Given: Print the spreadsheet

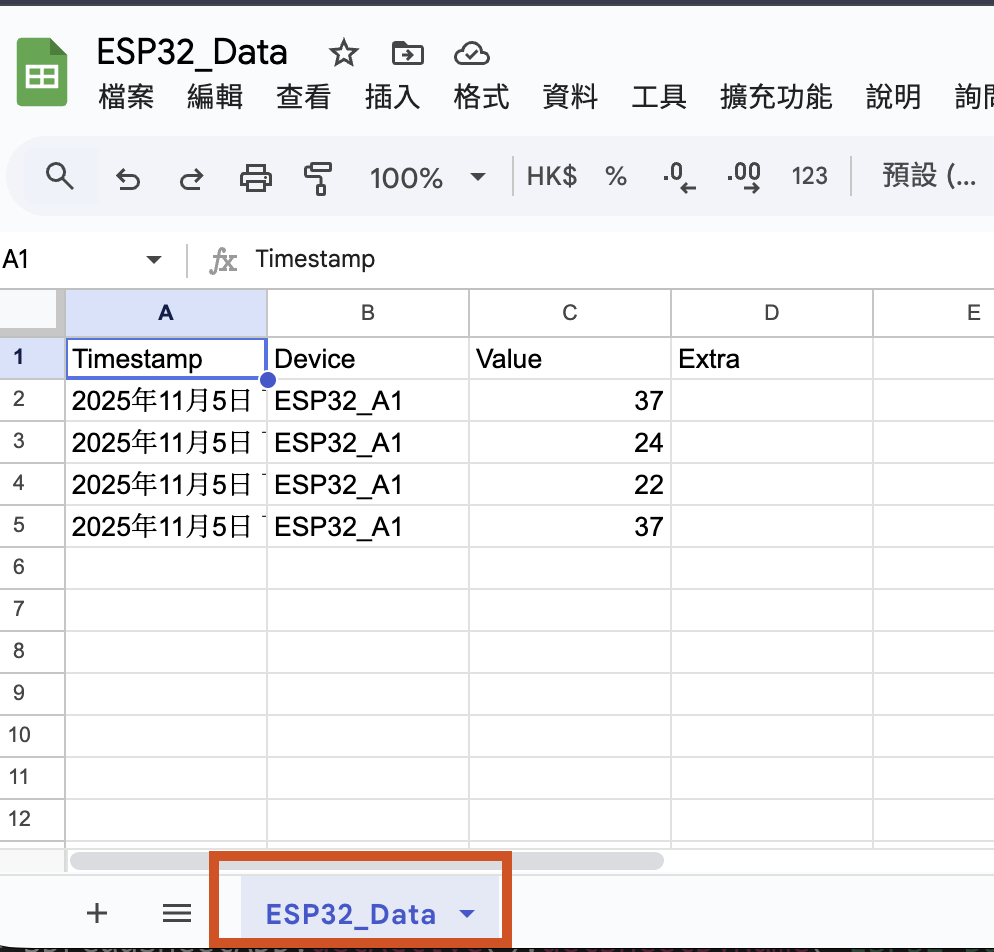Looking at the screenshot, I should pos(256,178).
